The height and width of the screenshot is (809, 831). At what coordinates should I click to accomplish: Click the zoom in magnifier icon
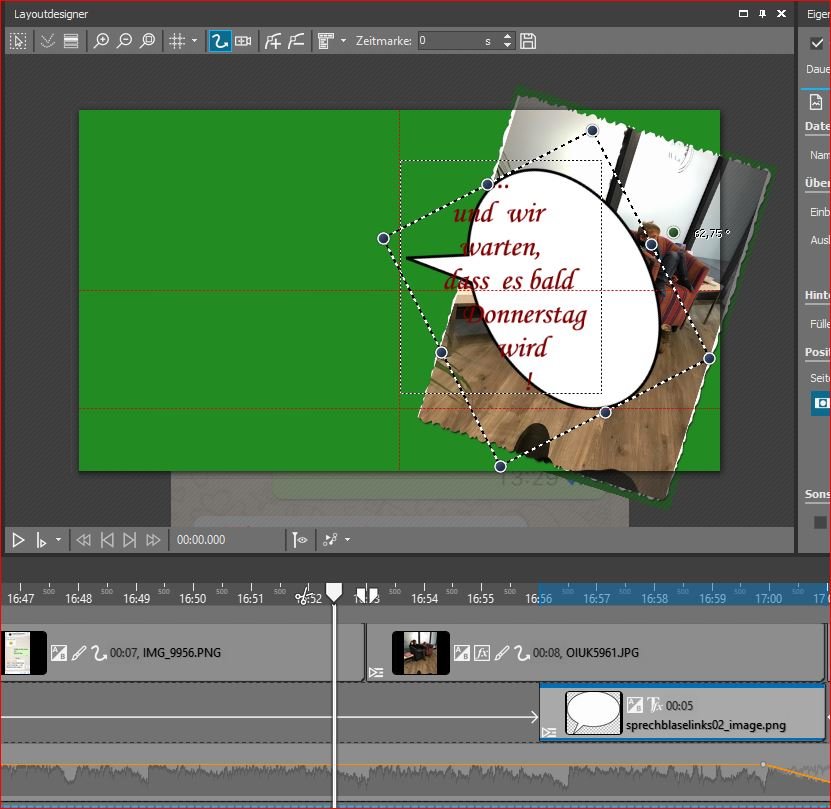pyautogui.click(x=101, y=41)
